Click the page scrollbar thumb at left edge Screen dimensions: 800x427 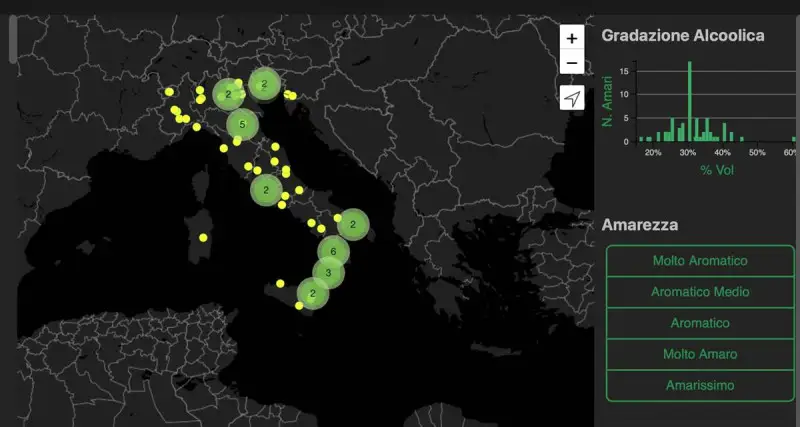13,39
